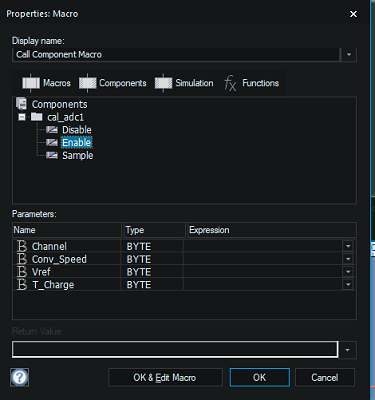The height and width of the screenshot is (400, 375).
Task: Confirm with the OK button
Action: point(260,377)
